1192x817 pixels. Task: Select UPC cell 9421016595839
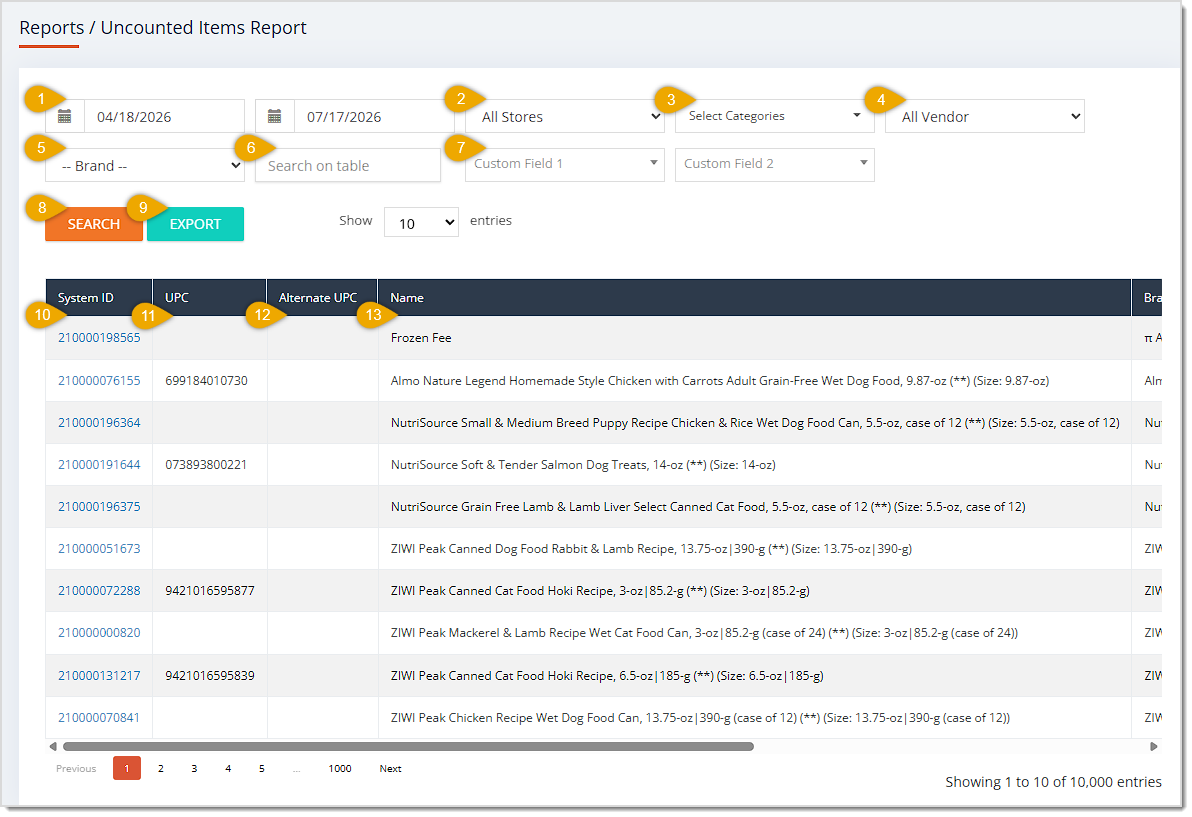pyautogui.click(x=210, y=676)
